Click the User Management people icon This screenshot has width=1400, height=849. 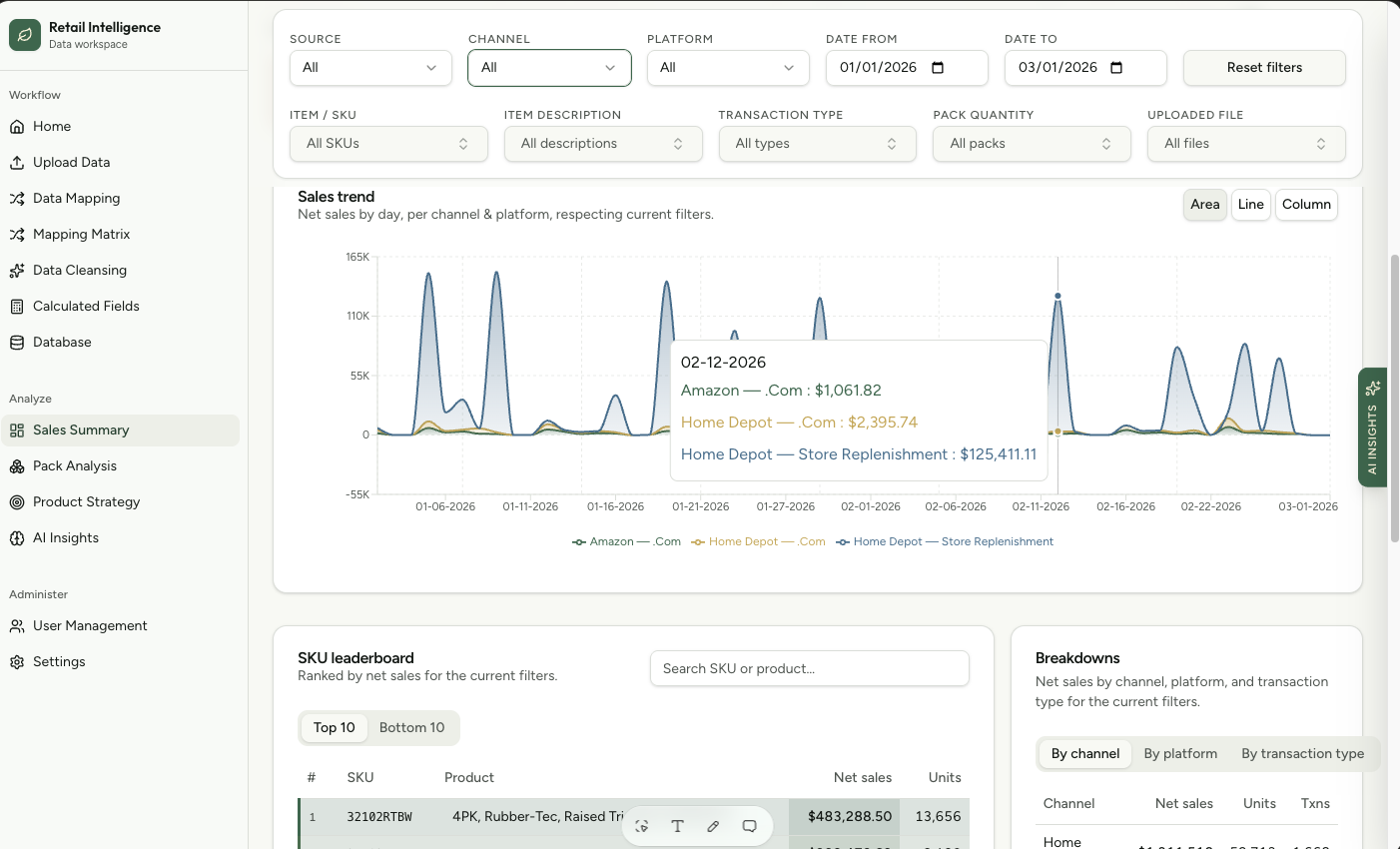(17, 626)
